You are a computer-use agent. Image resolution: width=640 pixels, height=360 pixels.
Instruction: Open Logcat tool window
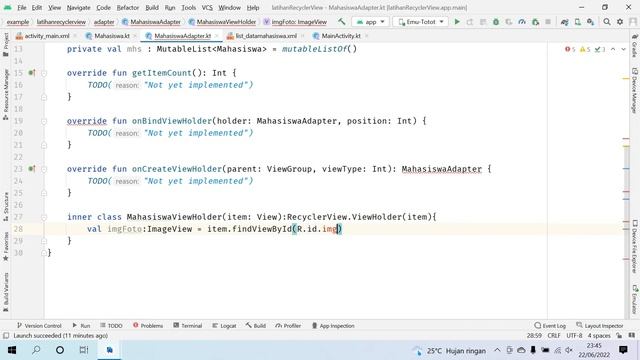click(x=224, y=326)
